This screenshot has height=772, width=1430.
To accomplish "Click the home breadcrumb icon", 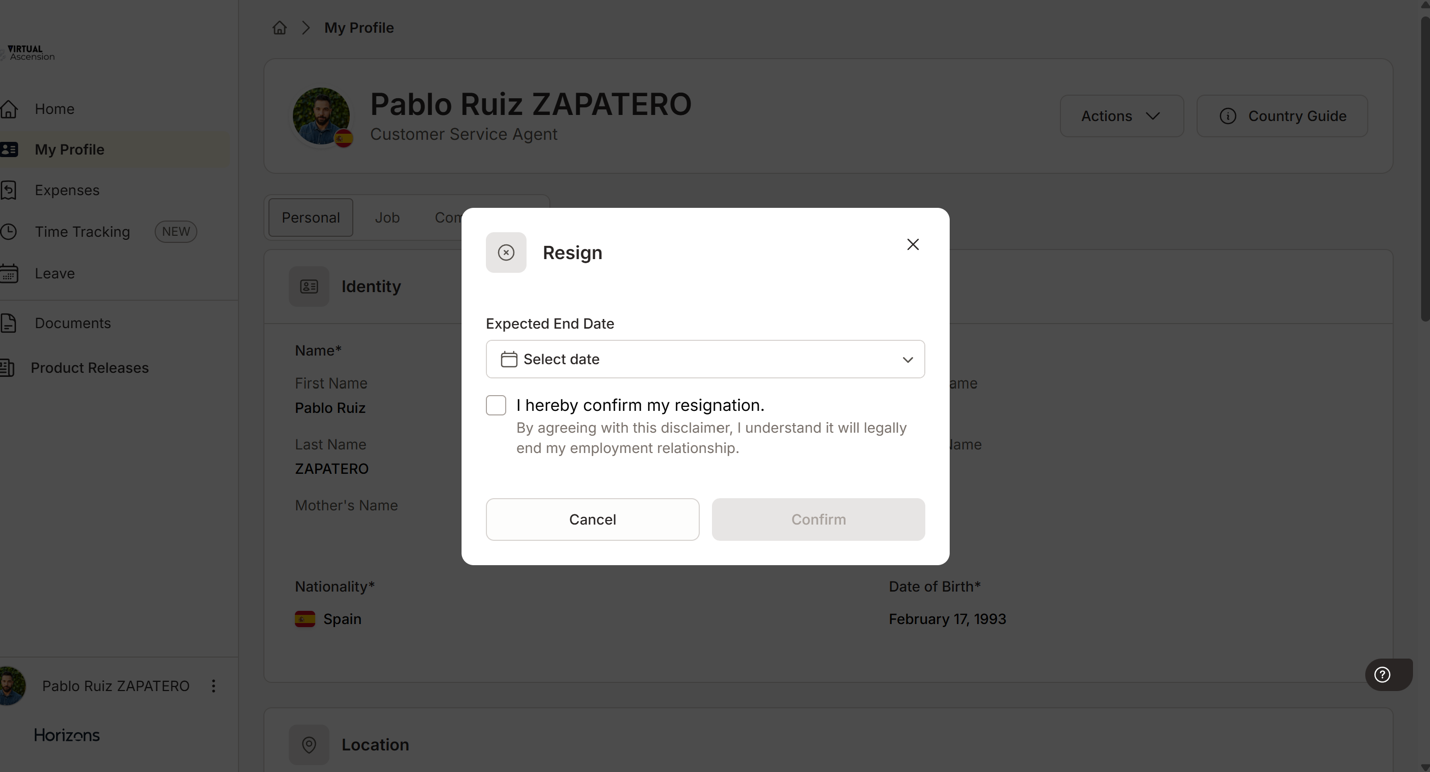I will click(x=279, y=28).
